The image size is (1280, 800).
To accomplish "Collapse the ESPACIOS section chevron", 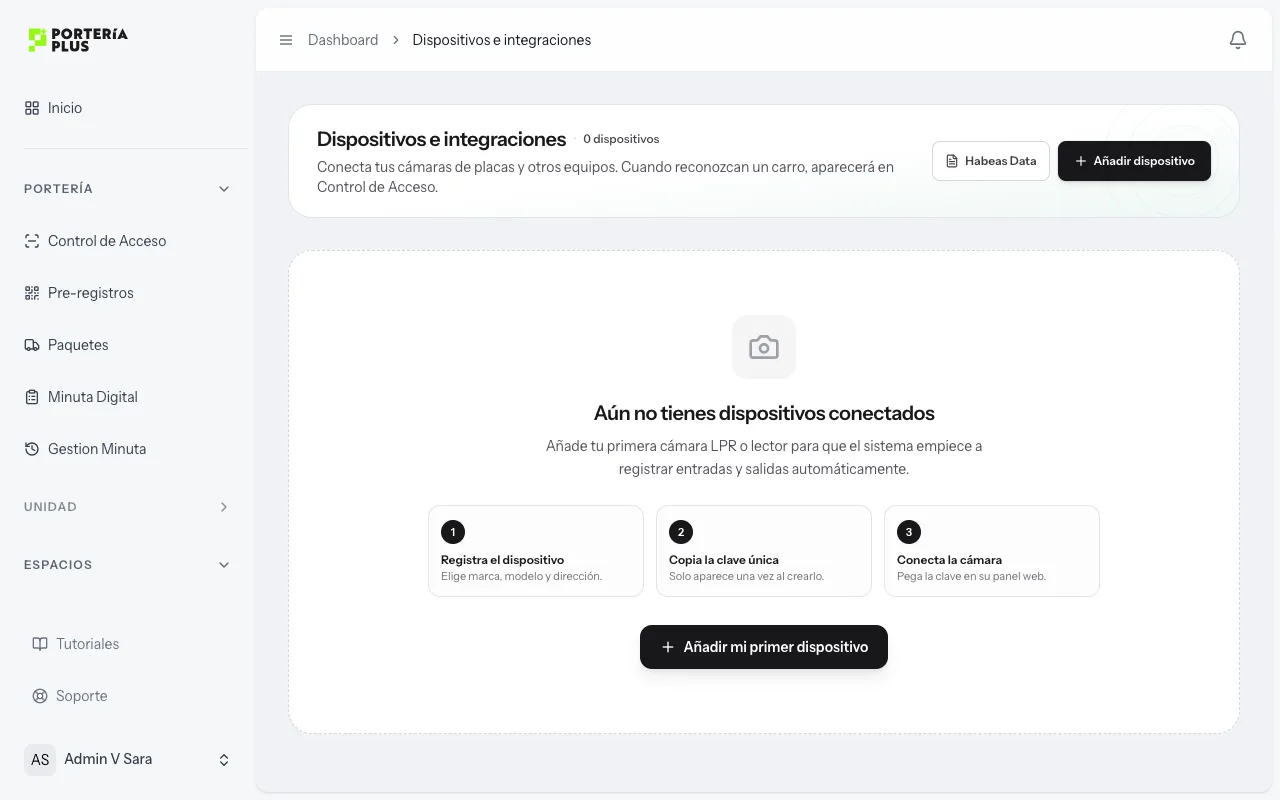I will coord(224,565).
